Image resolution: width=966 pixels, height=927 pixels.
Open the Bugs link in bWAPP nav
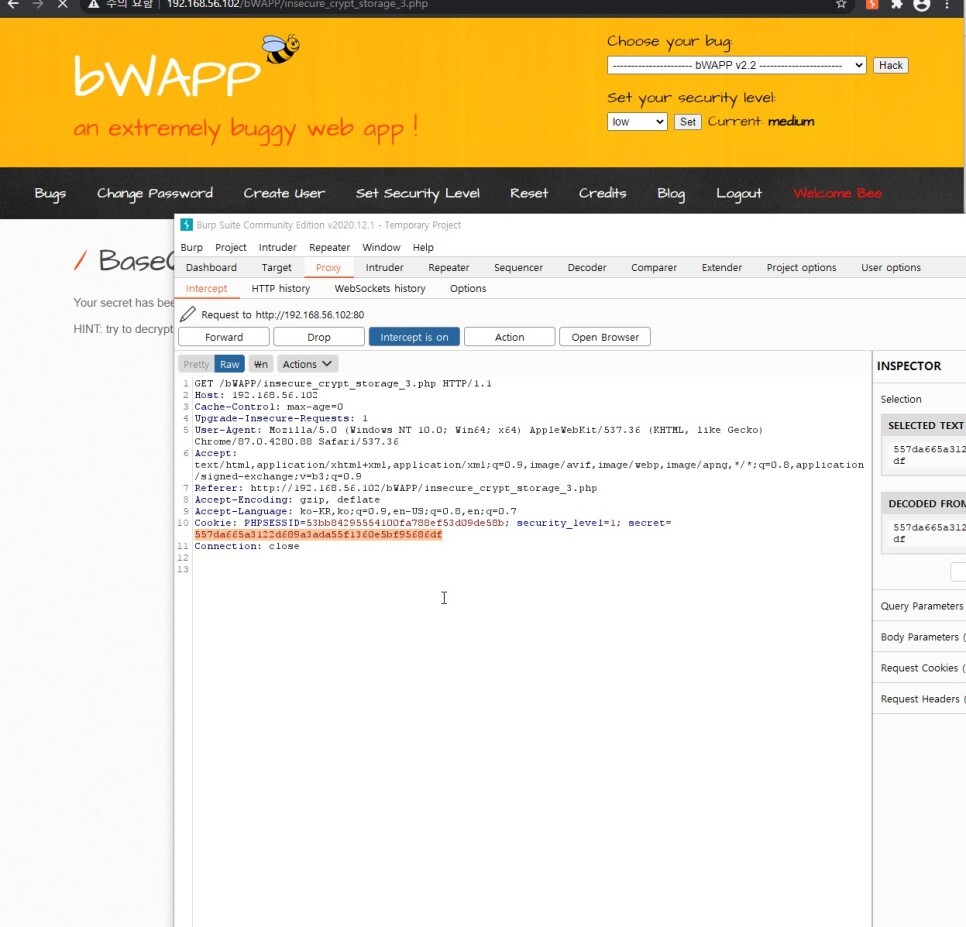pyautogui.click(x=50, y=193)
